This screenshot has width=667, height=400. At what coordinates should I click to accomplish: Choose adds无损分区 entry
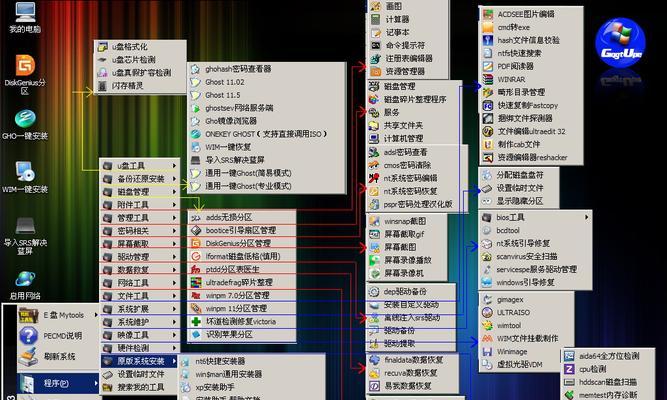click(242, 217)
